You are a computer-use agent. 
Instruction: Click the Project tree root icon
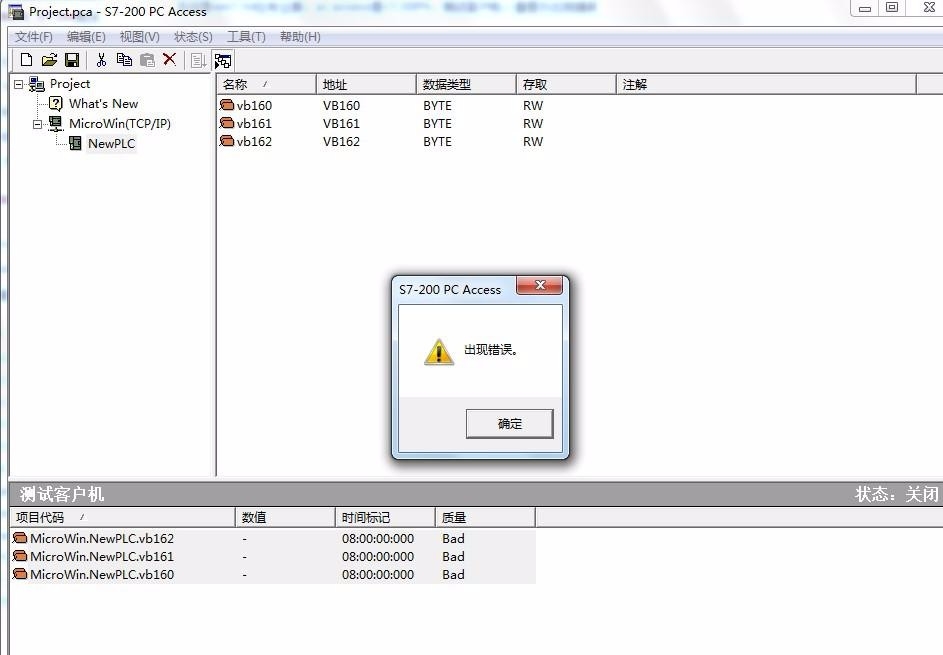coord(37,84)
